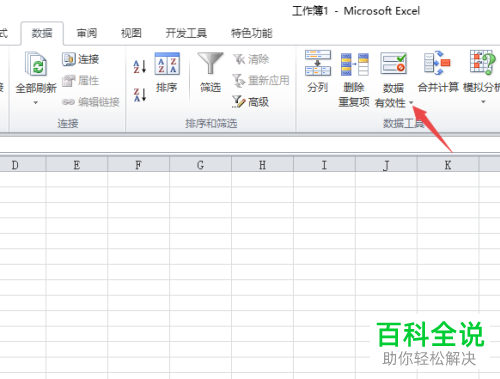Select column I header
Image resolution: width=500 pixels, height=379 pixels.
point(324,165)
